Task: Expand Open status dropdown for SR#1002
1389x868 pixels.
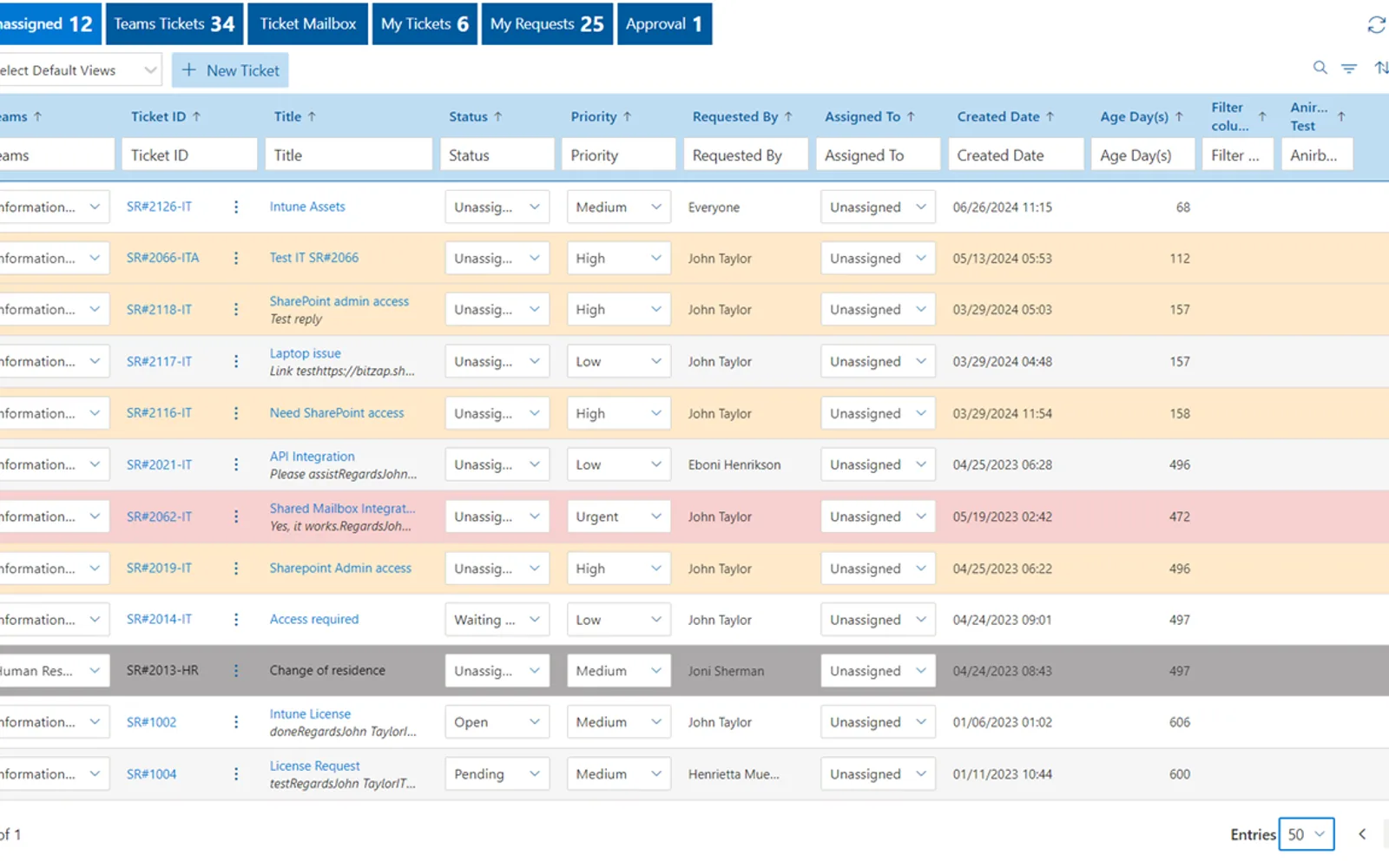Action: tap(497, 722)
